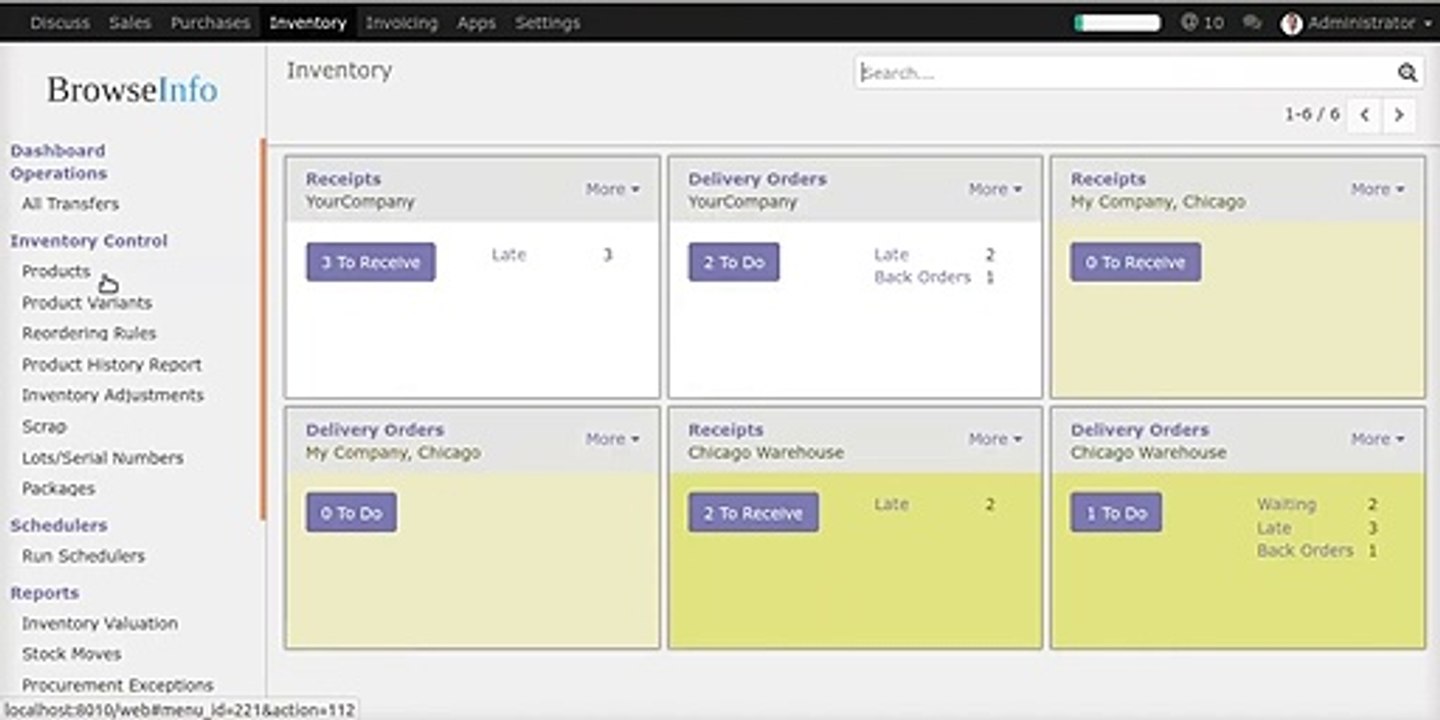Open the Apps menu
The width and height of the screenshot is (1440, 720).
tap(476, 22)
